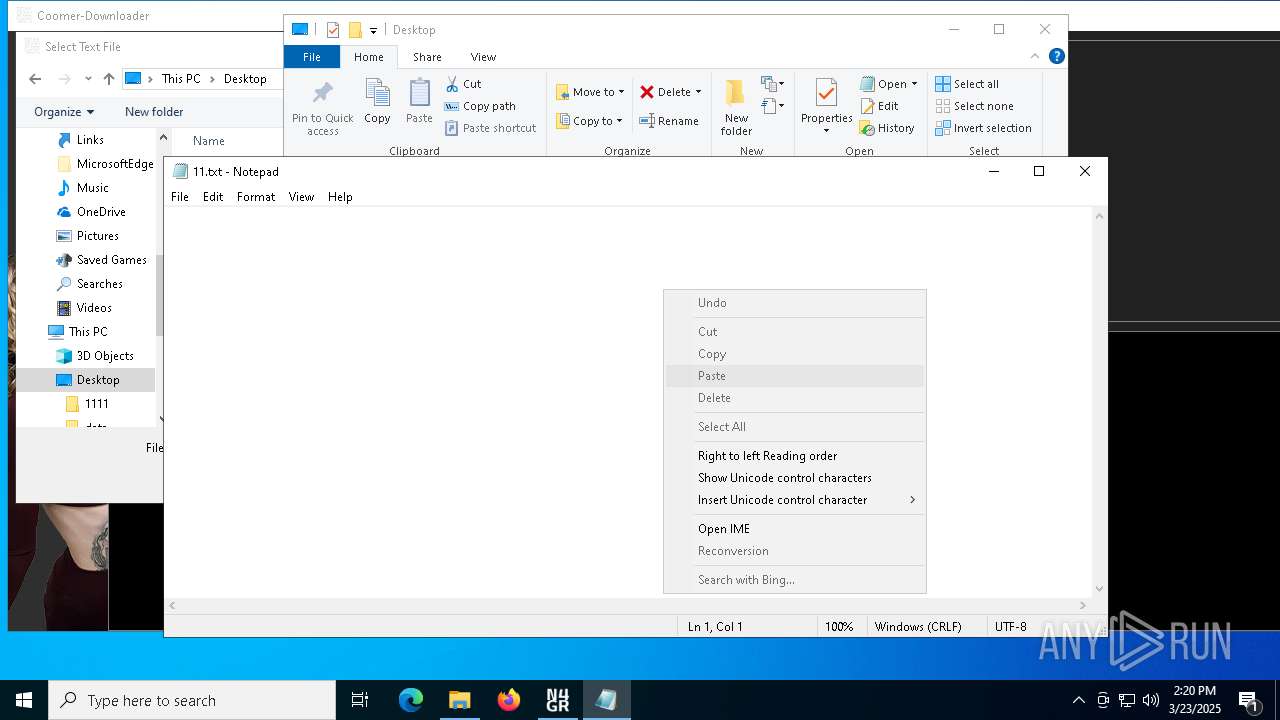
Task: Open the Notepad File menu
Action: pos(180,197)
